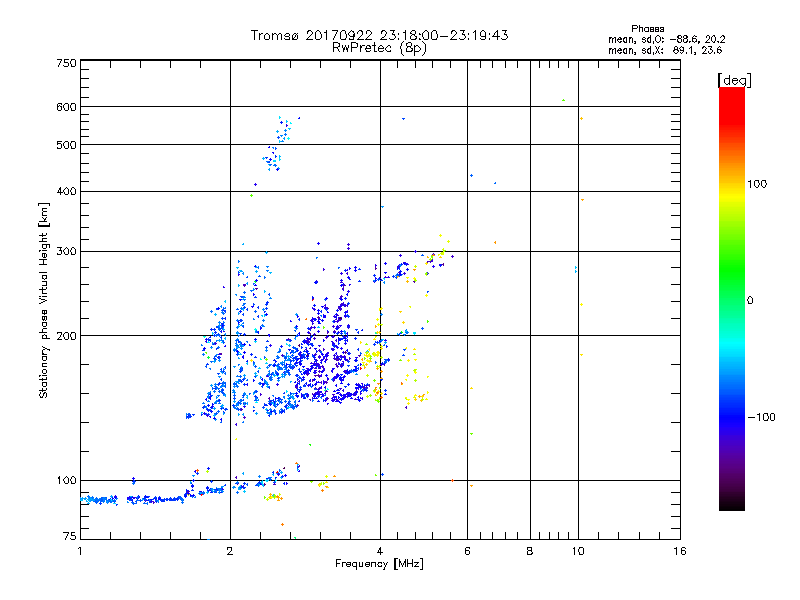Click x-axis tick label '10'
The width and height of the screenshot is (800, 600).
[578, 551]
